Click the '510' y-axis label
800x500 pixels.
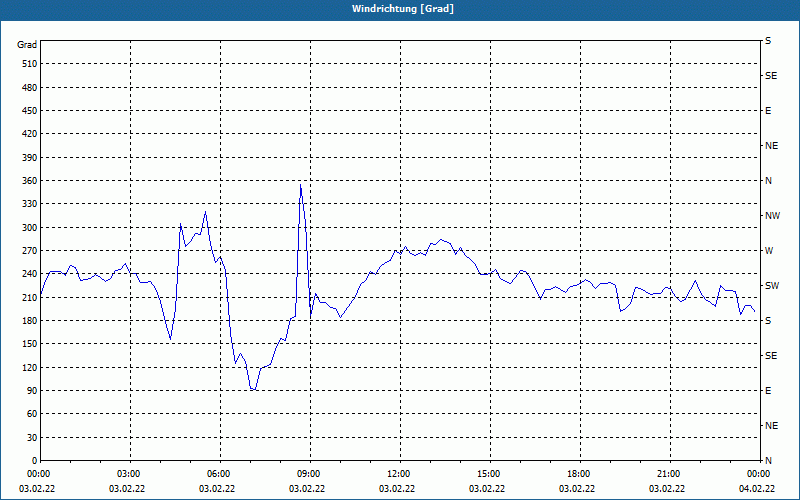point(30,64)
